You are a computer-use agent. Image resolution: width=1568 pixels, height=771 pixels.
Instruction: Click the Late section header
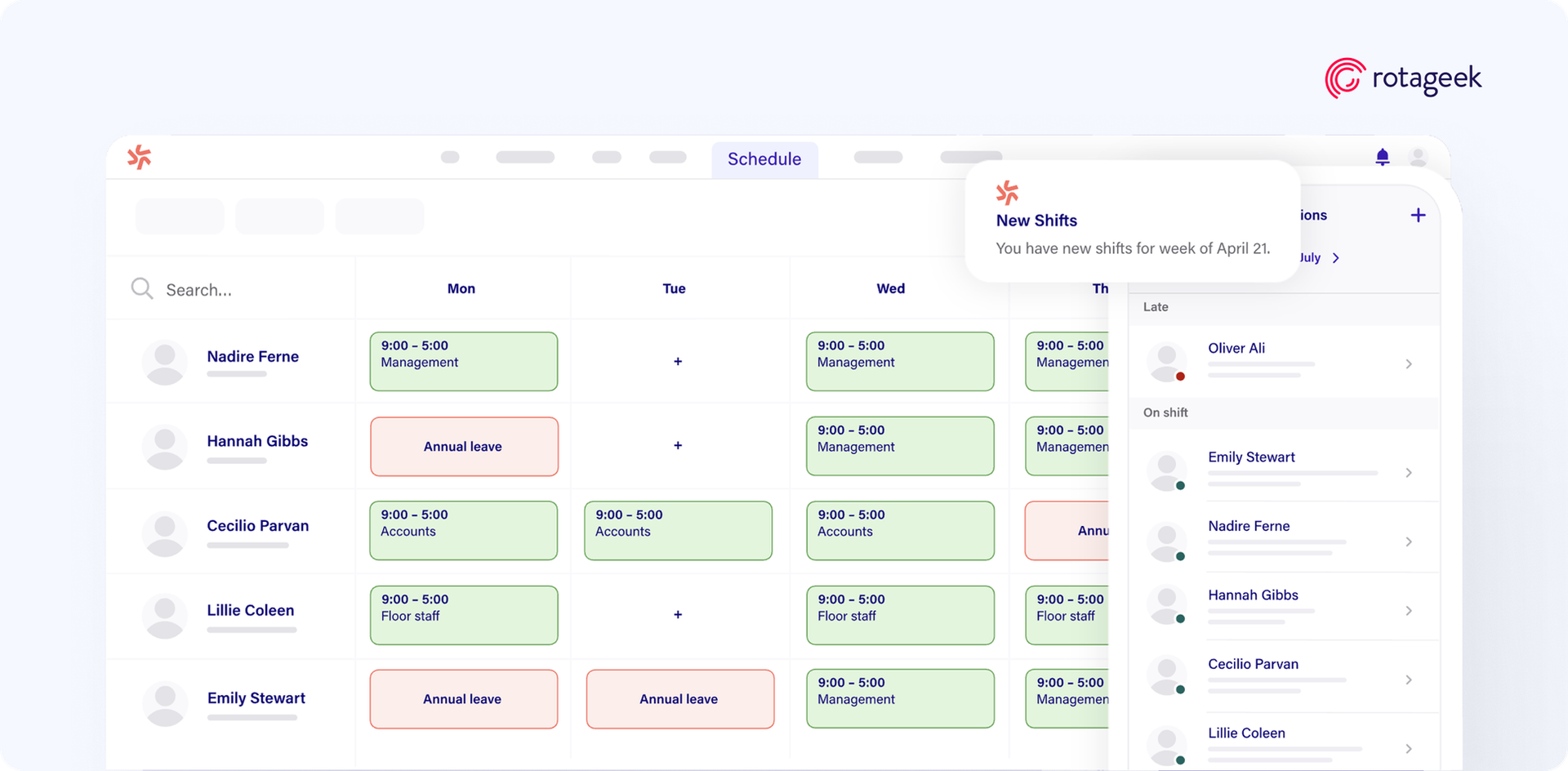click(x=1284, y=307)
